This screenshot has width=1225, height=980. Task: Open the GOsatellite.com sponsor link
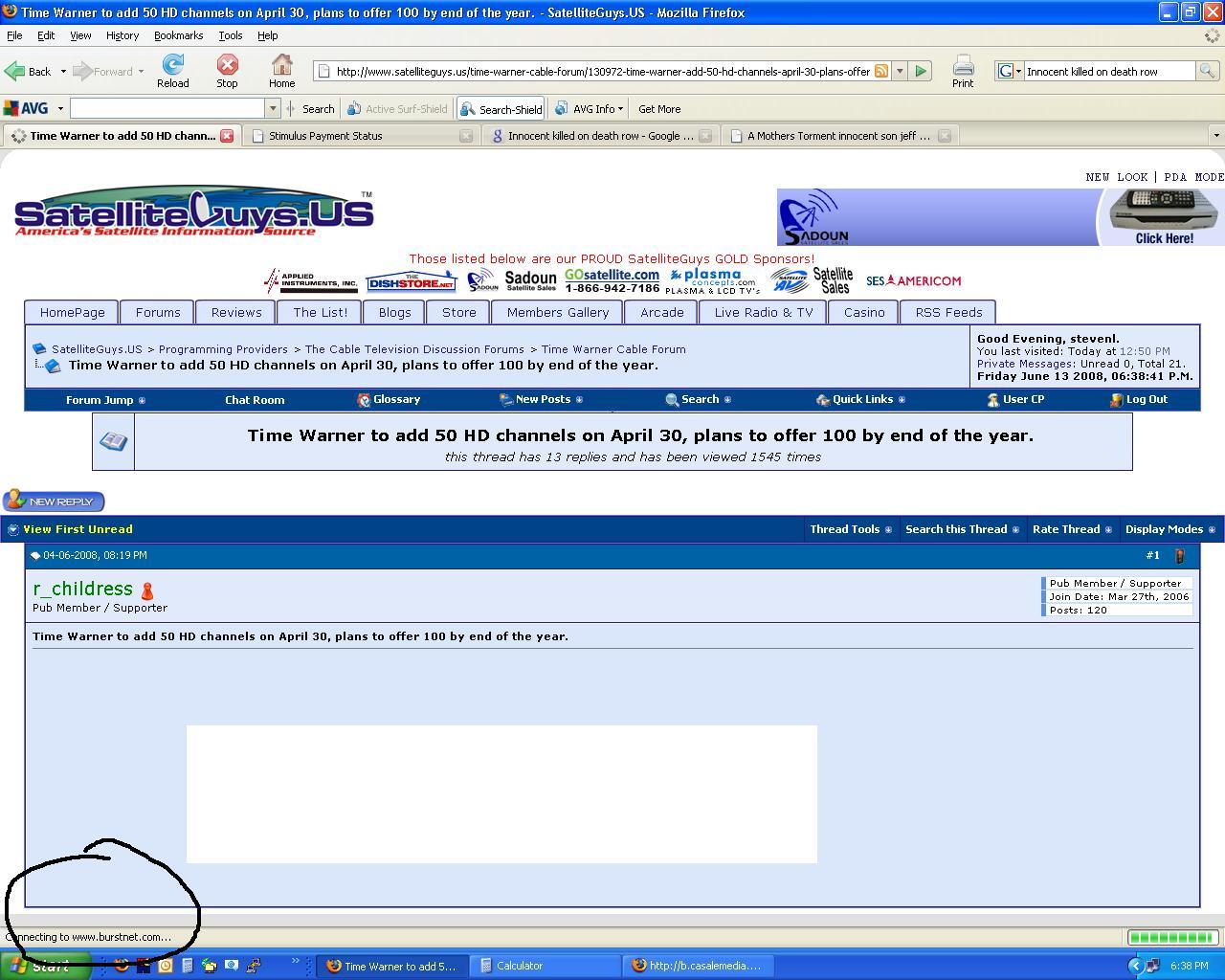(x=612, y=280)
